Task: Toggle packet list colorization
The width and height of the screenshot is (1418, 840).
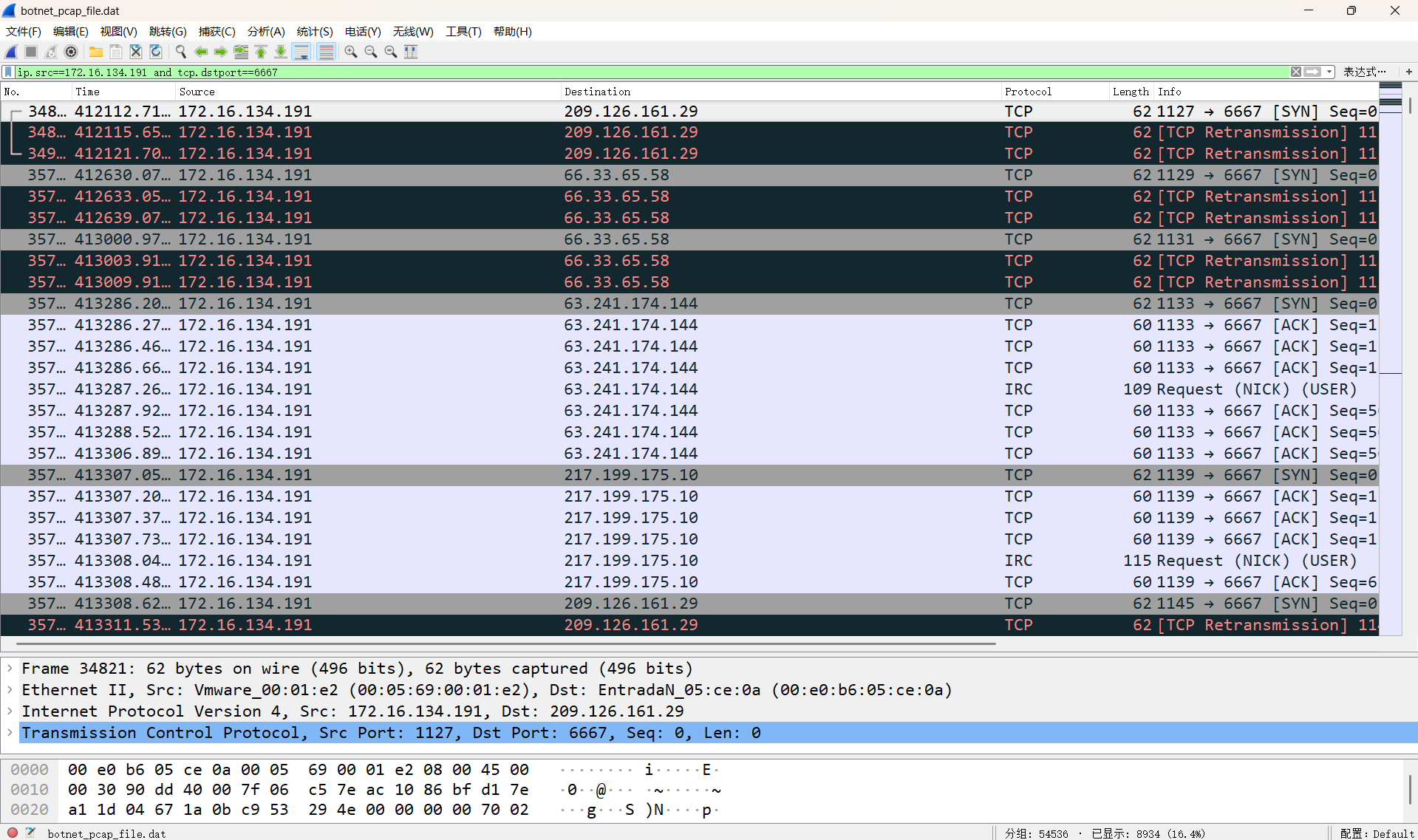Action: pyautogui.click(x=326, y=52)
